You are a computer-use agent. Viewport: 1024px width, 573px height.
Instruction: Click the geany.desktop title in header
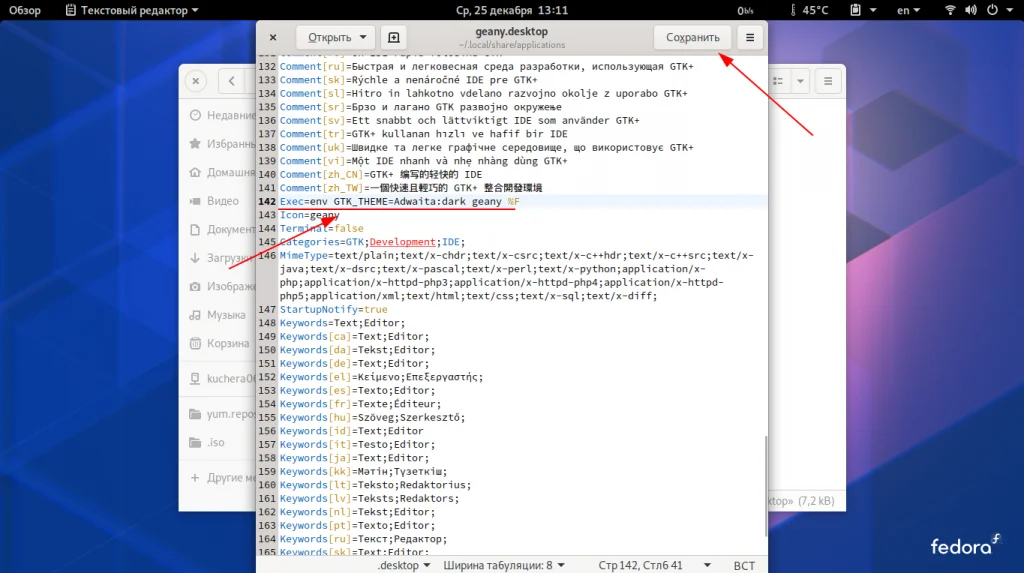511,31
